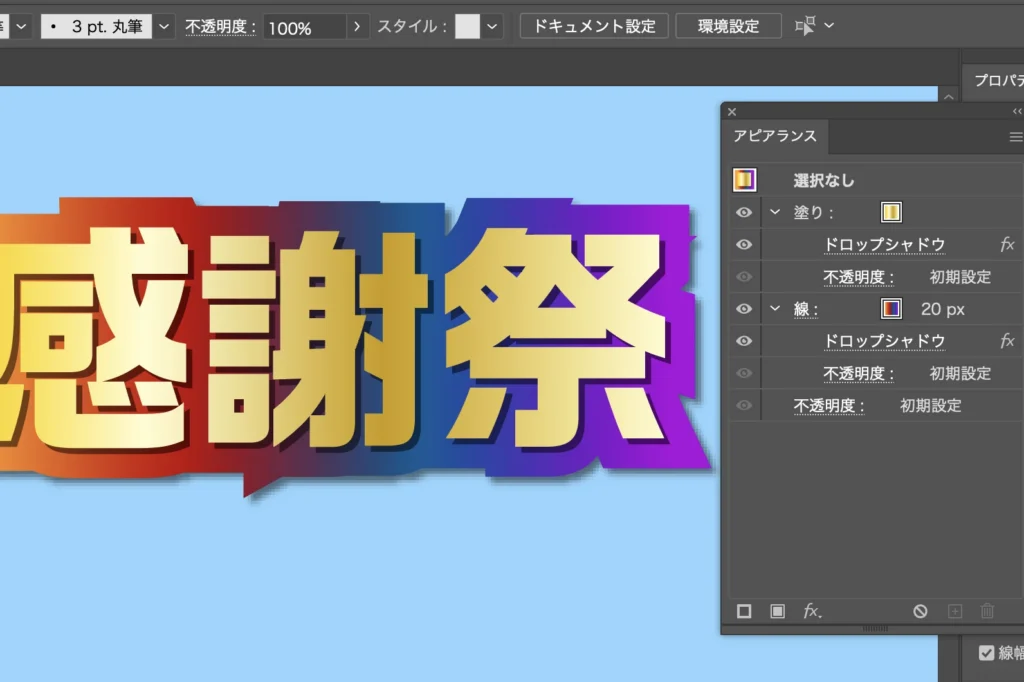This screenshot has width=1024, height=682.
Task: Click Add New Stroke icon in Appearance panel
Action: click(x=744, y=611)
